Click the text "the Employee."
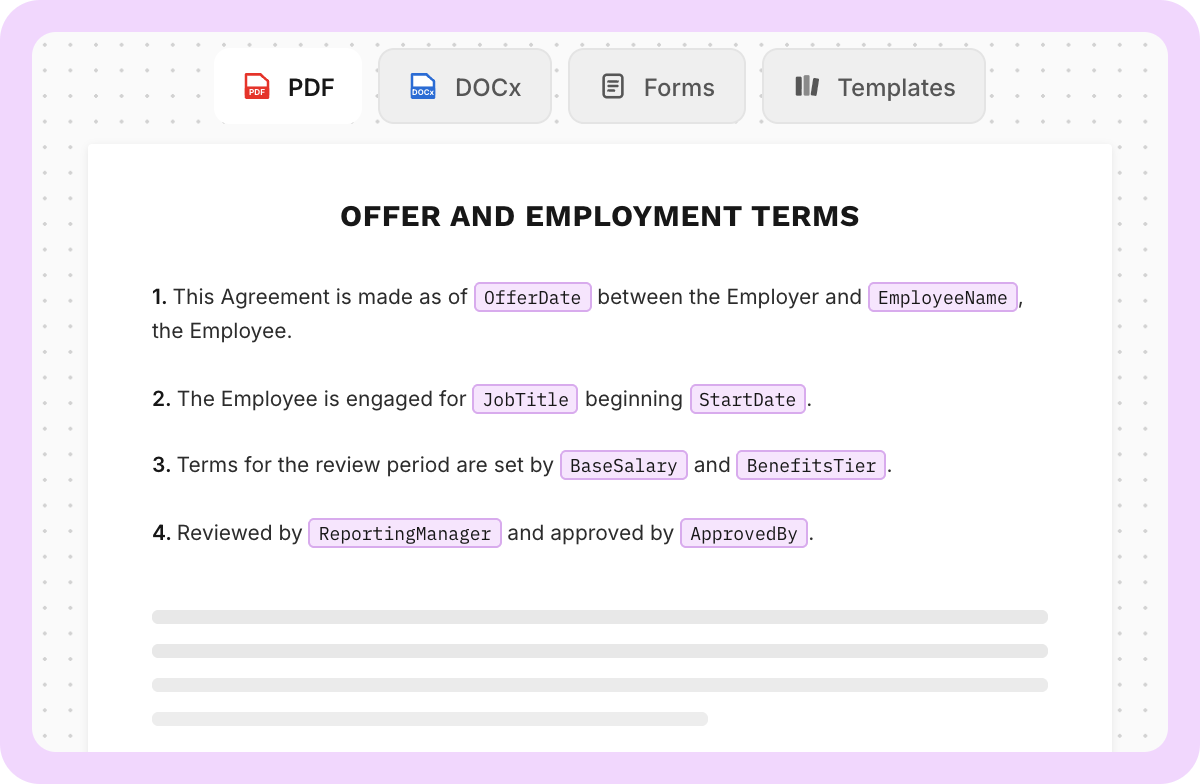Viewport: 1200px width, 784px height. pyautogui.click(x=222, y=331)
